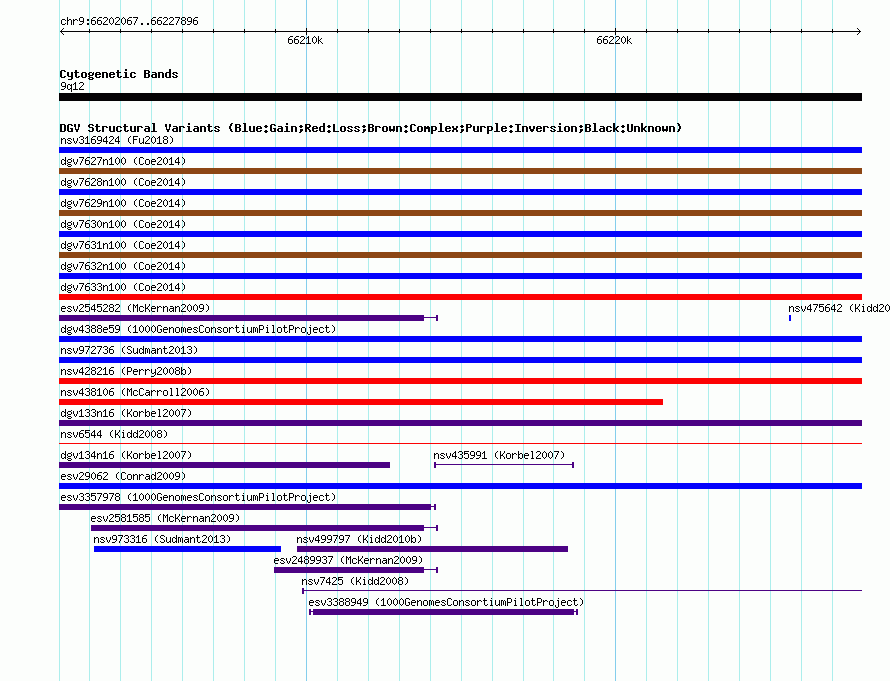
Task: Click the esv29062 (Conrad2009) label text
Action: 123,476
